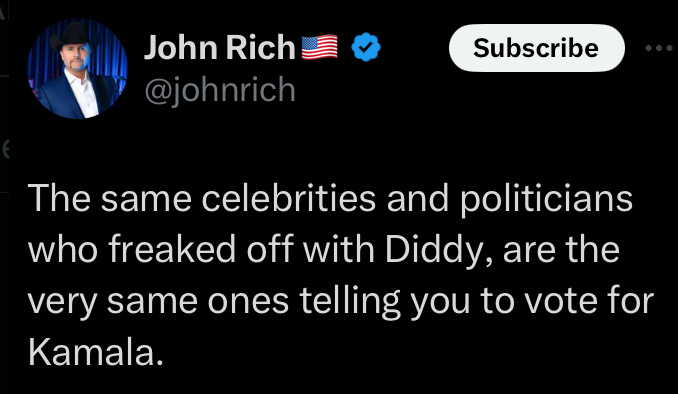Image resolution: width=678 pixels, height=394 pixels.
Task: Click the word ones in the tweet
Action: coord(248,302)
